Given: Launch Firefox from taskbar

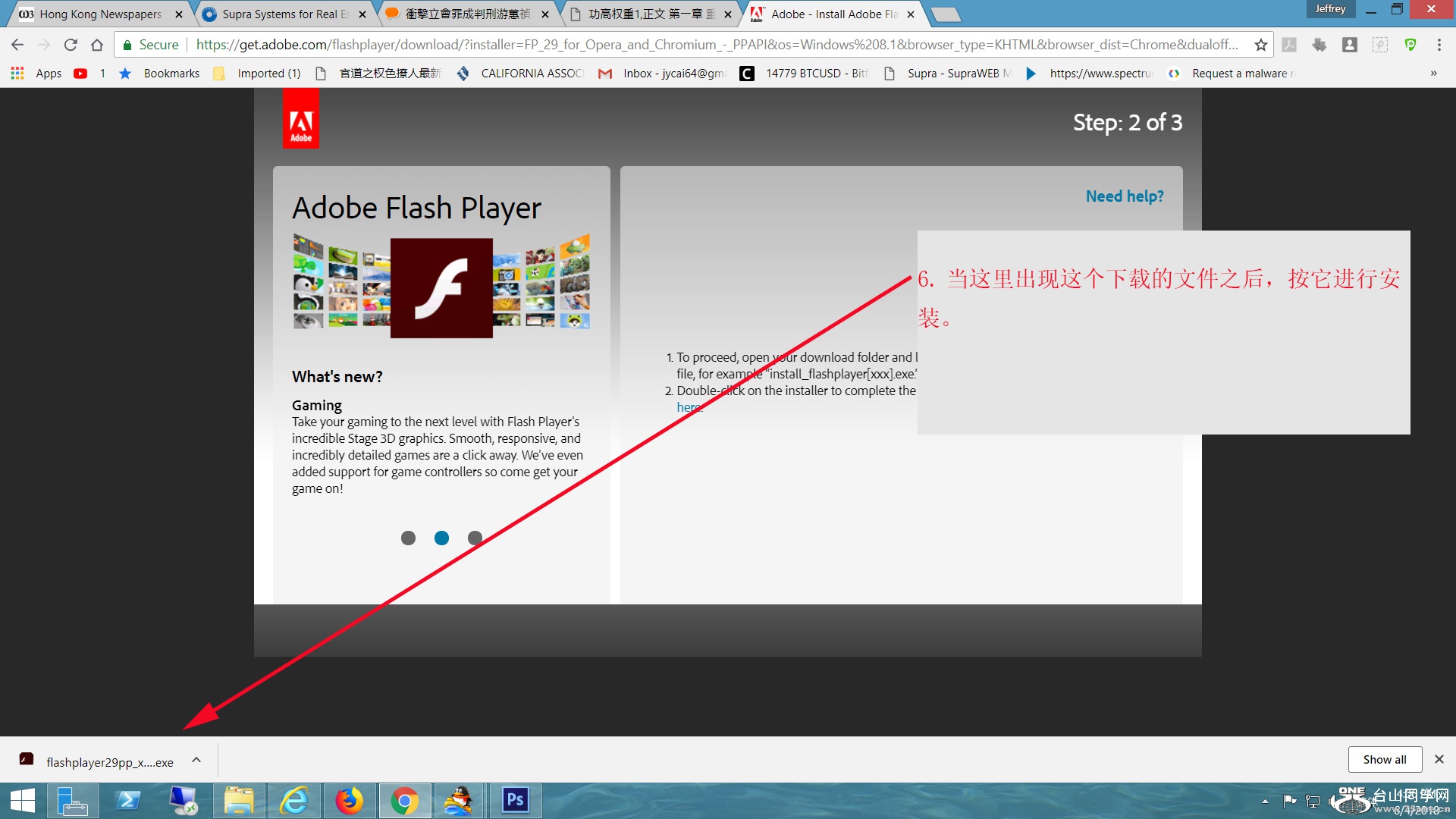Looking at the screenshot, I should click(x=350, y=801).
